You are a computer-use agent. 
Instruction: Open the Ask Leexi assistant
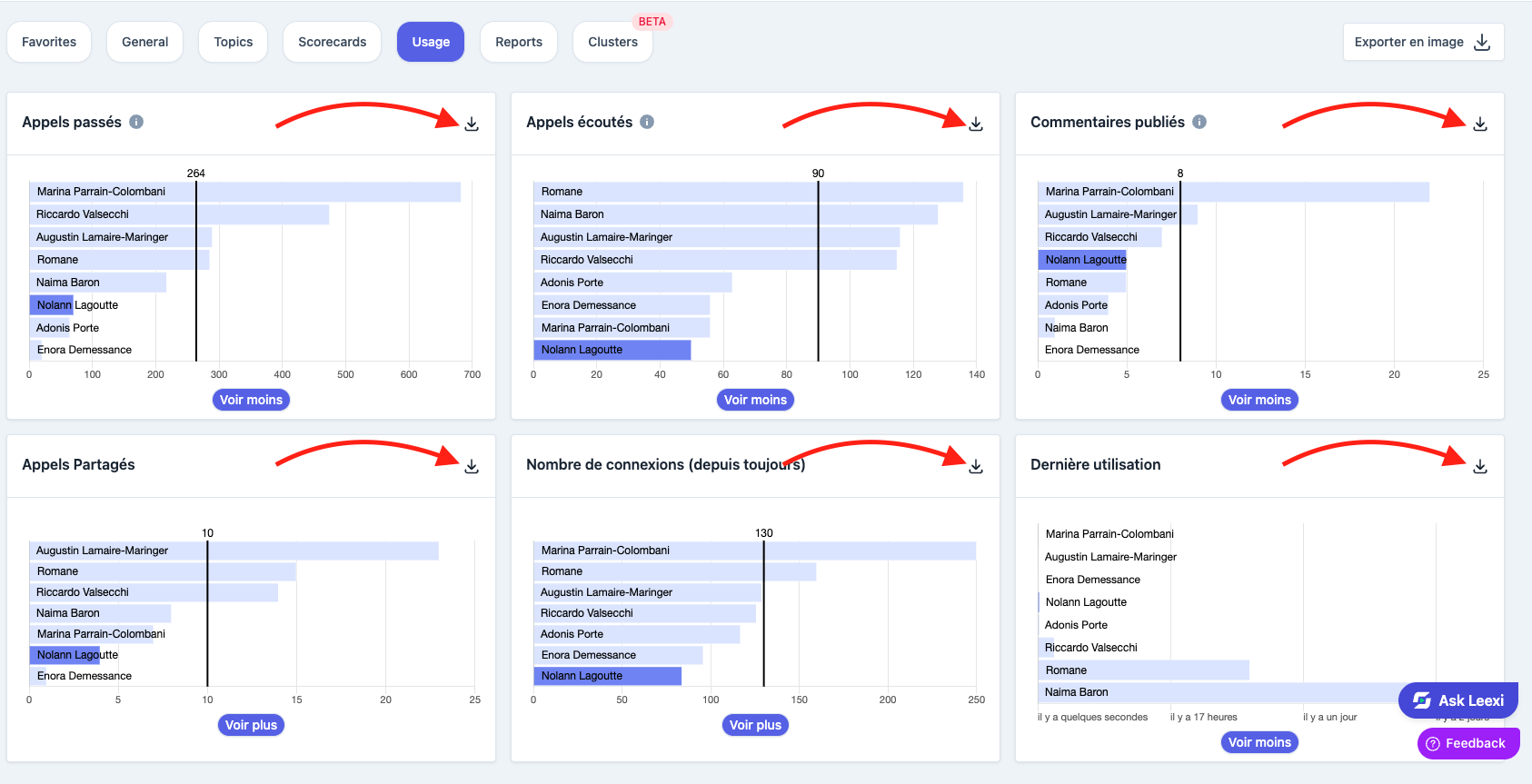1458,700
